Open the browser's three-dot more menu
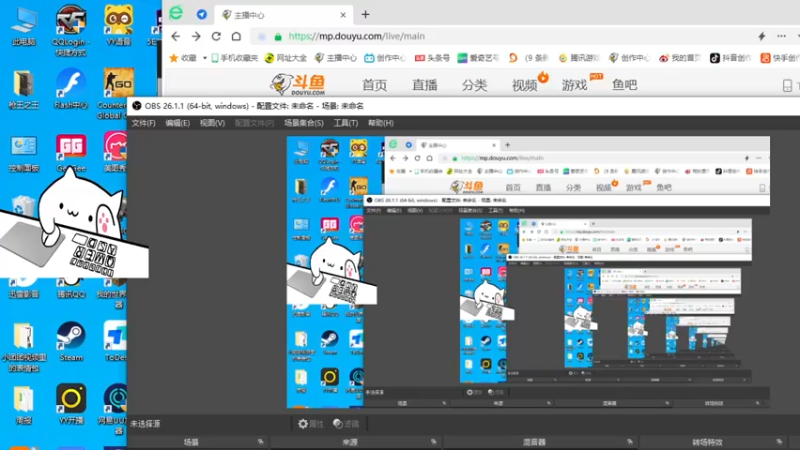The height and width of the screenshot is (450, 800). (x=781, y=36)
